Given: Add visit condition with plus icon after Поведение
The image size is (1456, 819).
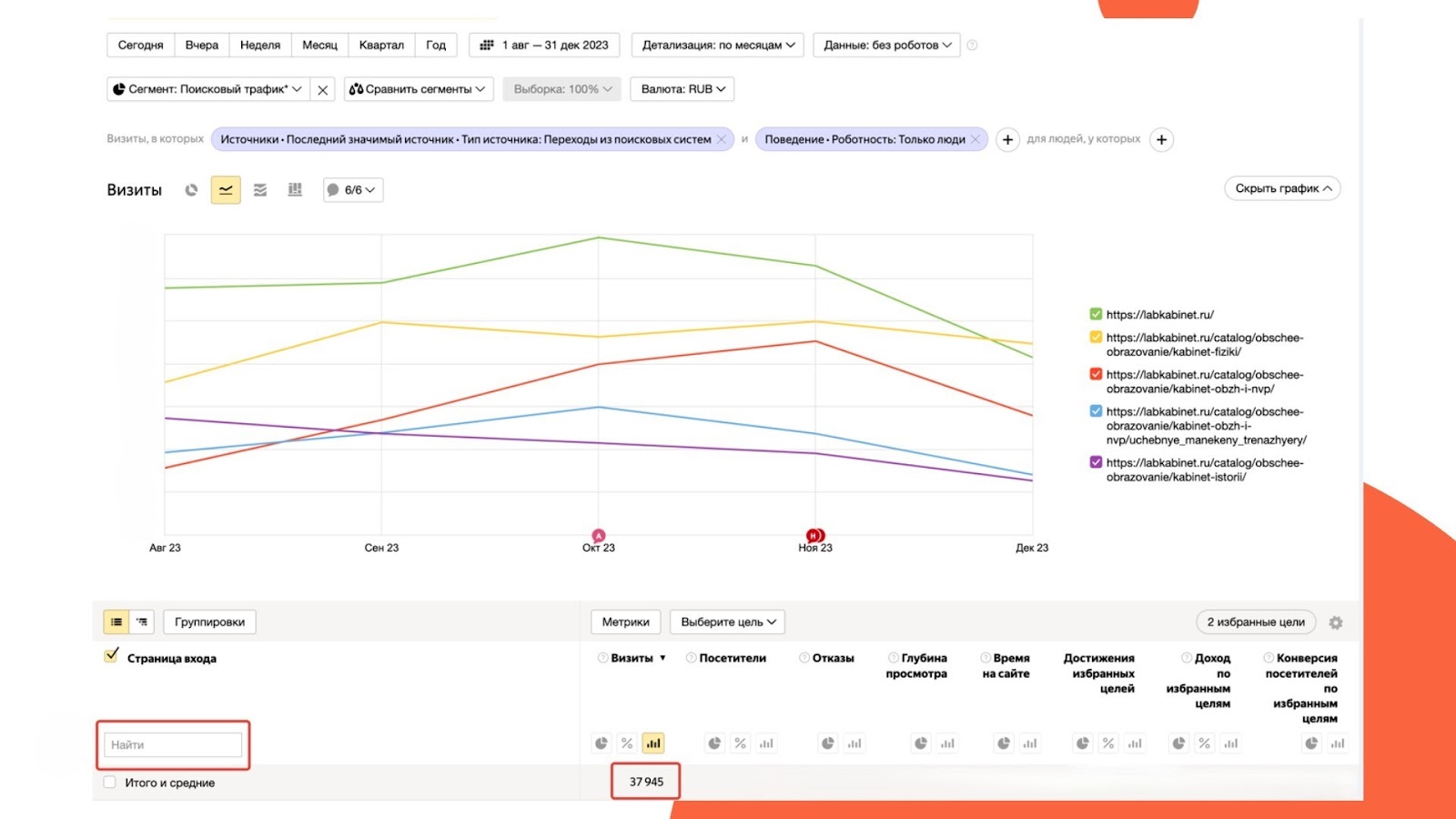Looking at the screenshot, I should [1007, 140].
